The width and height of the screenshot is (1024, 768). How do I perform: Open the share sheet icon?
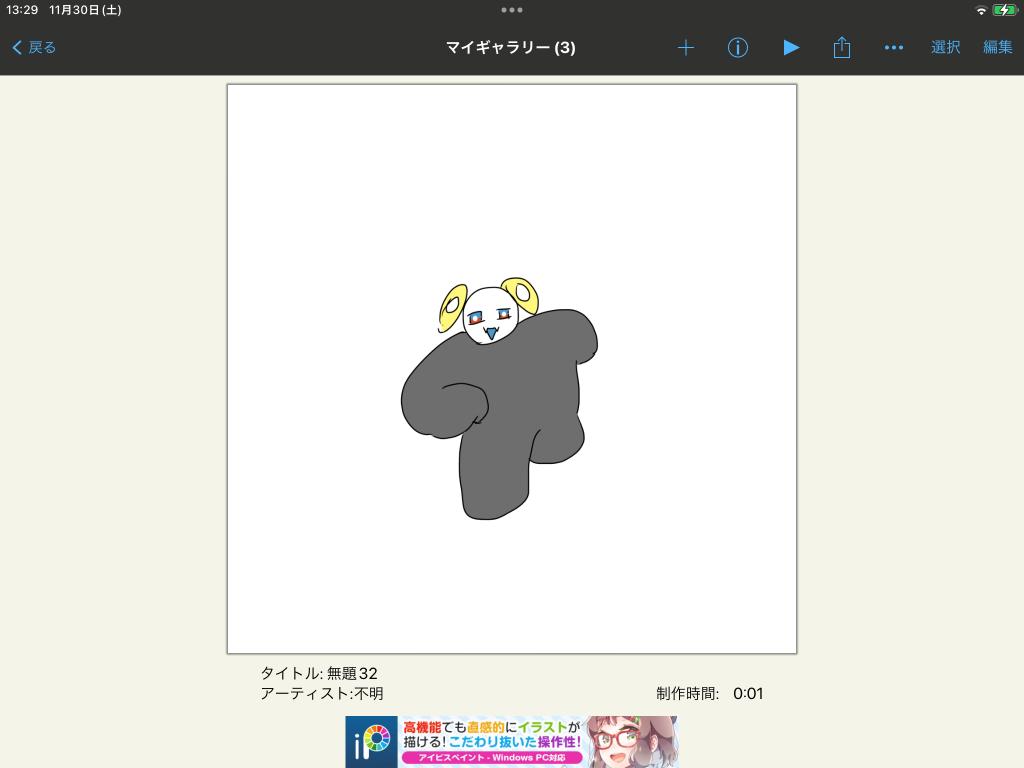pyautogui.click(x=842, y=47)
